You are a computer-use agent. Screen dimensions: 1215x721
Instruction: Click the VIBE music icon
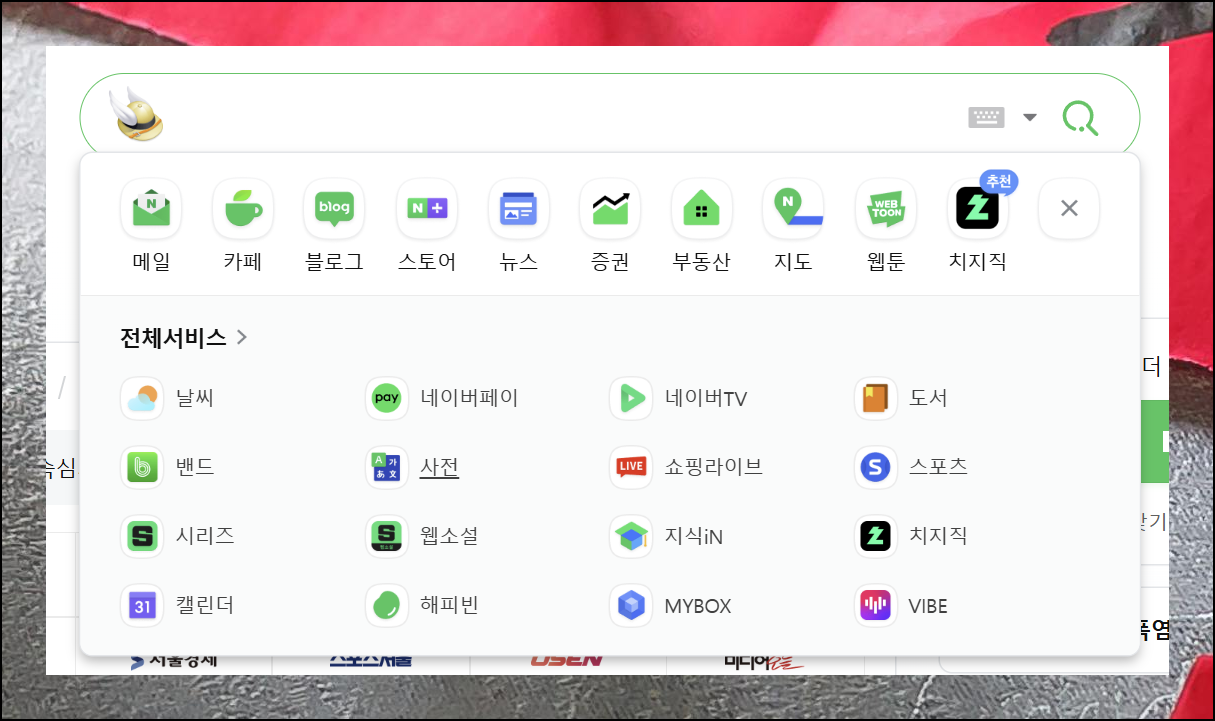[x=876, y=605]
